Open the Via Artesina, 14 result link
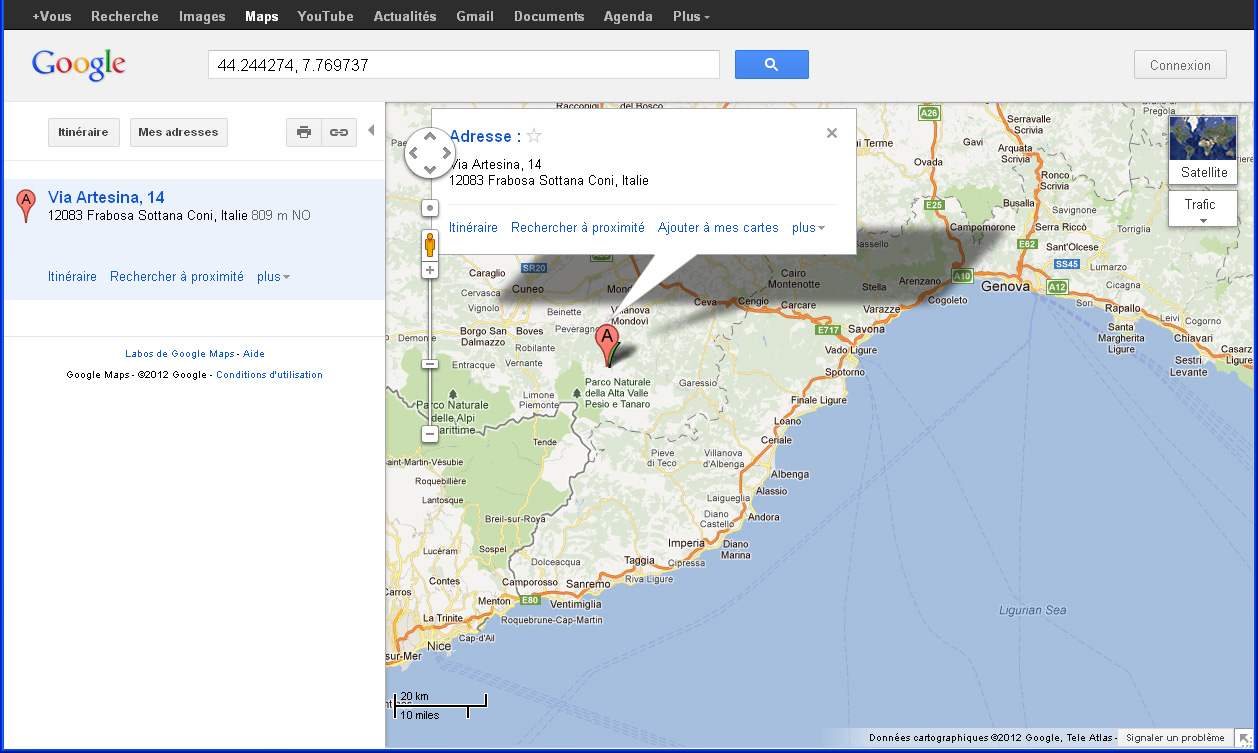The height and width of the screenshot is (753, 1258). click(106, 197)
